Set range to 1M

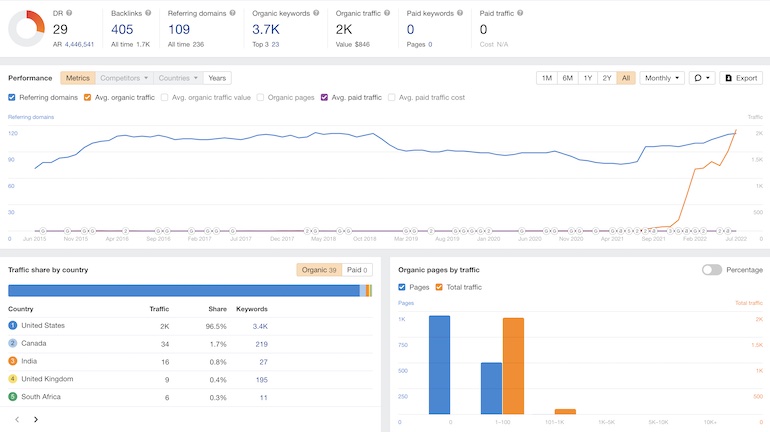point(547,78)
